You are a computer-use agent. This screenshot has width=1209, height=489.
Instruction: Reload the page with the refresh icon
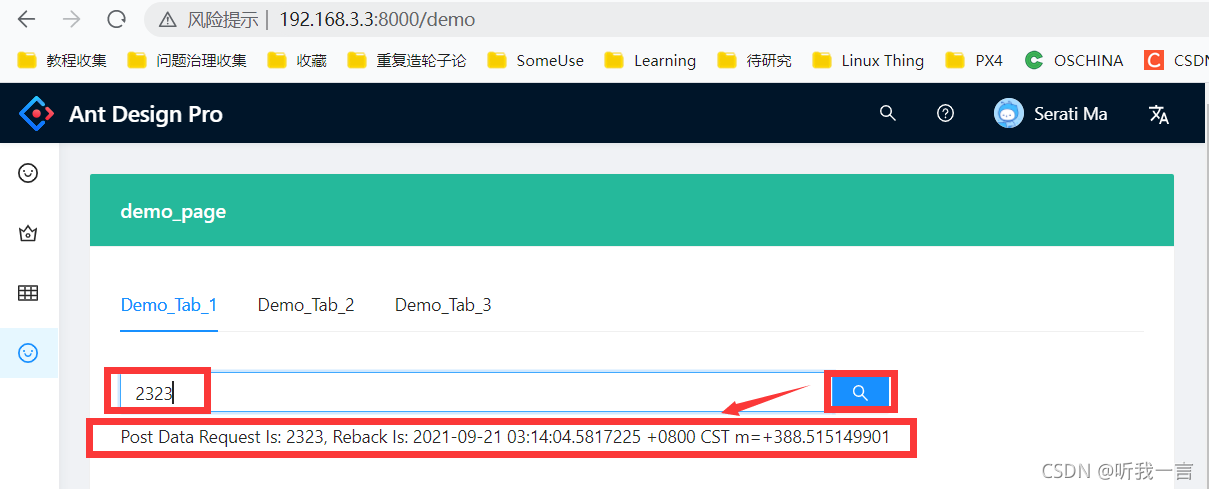tap(116, 19)
